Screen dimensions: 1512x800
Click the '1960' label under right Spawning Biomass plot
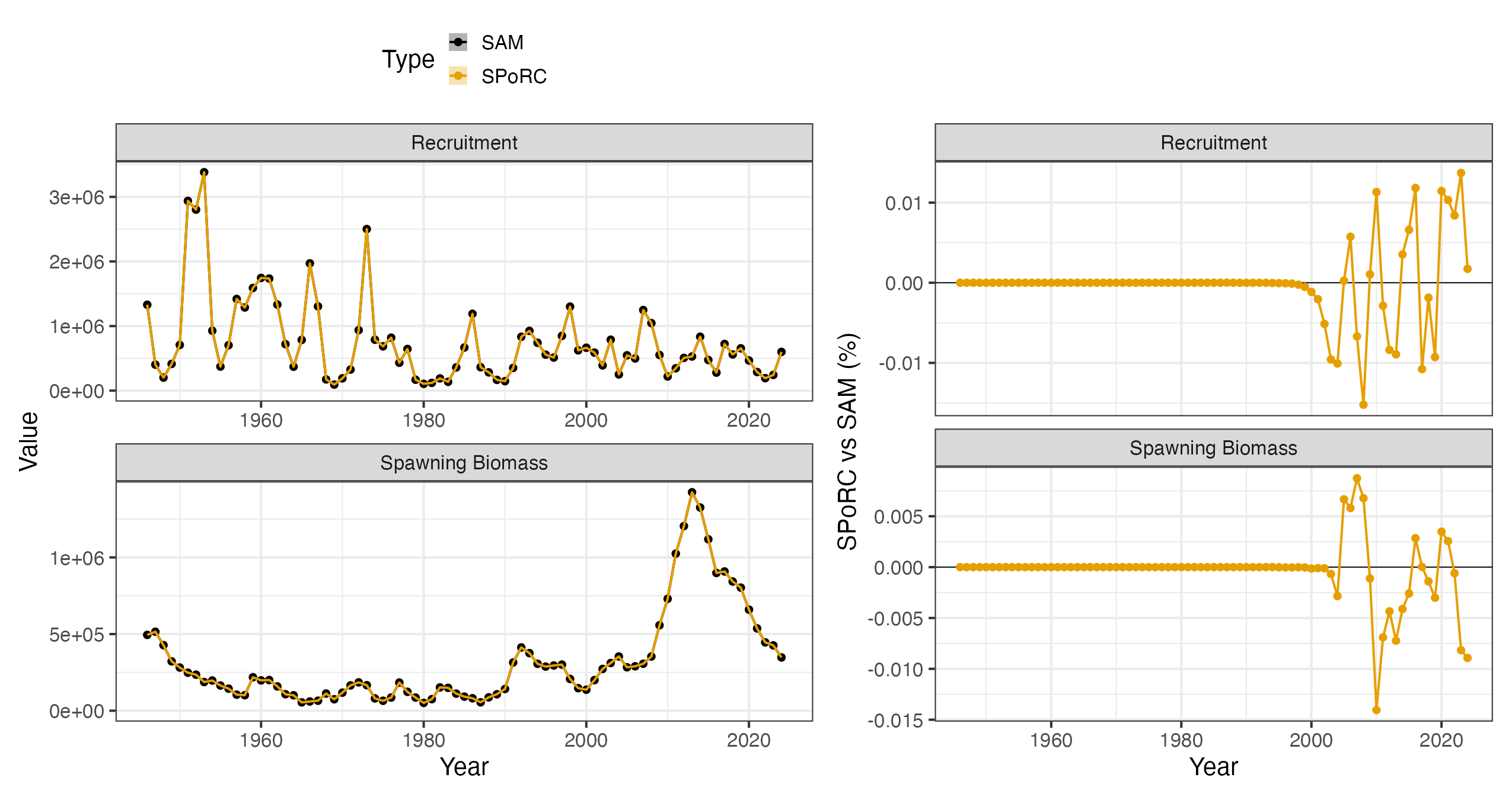1051,741
